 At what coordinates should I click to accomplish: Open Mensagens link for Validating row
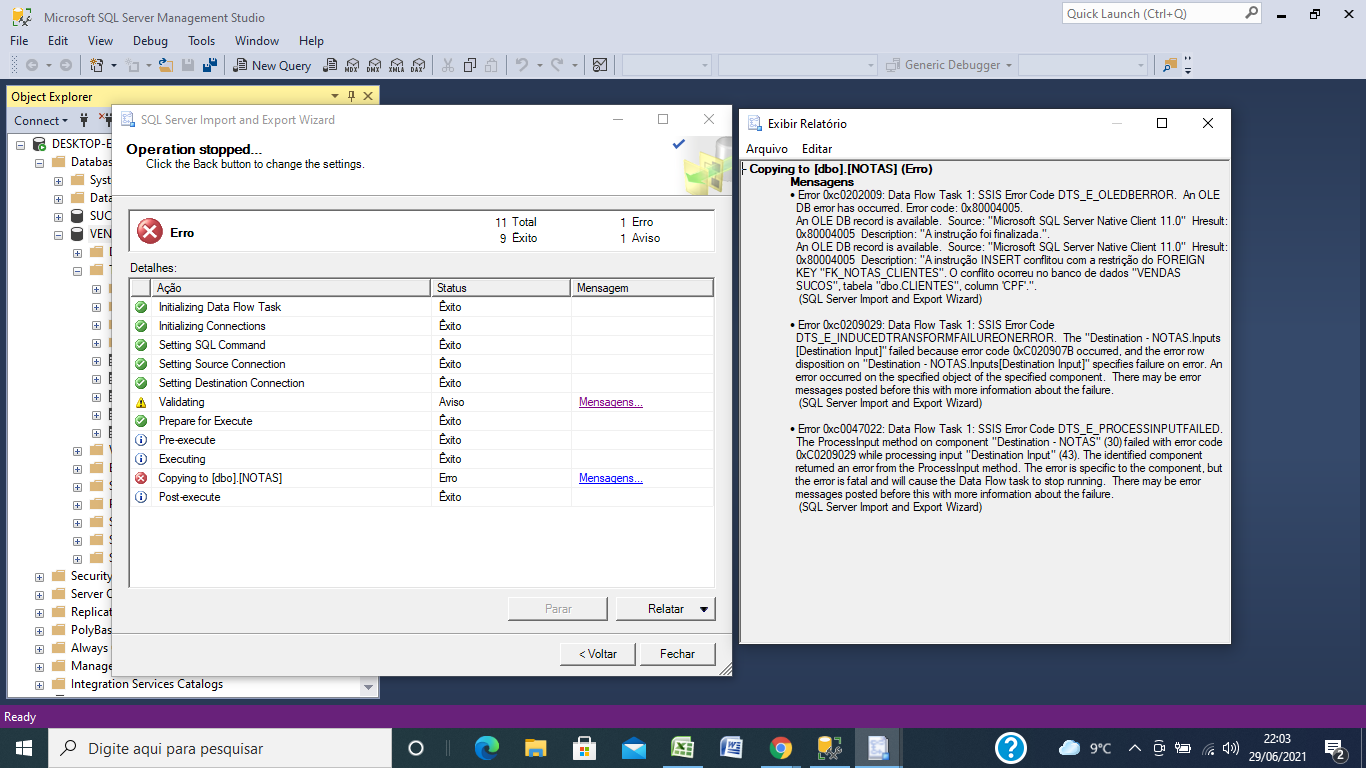pos(611,402)
